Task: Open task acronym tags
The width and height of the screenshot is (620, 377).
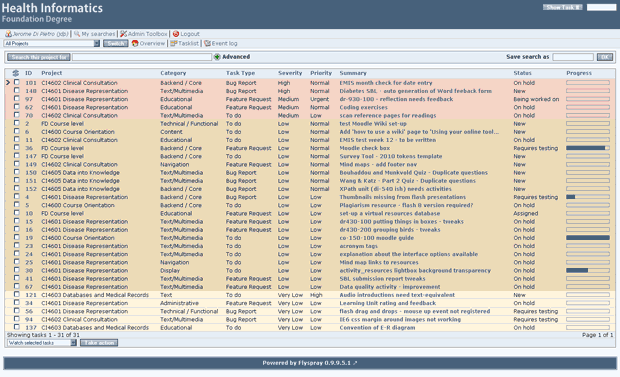Action: 358,246
